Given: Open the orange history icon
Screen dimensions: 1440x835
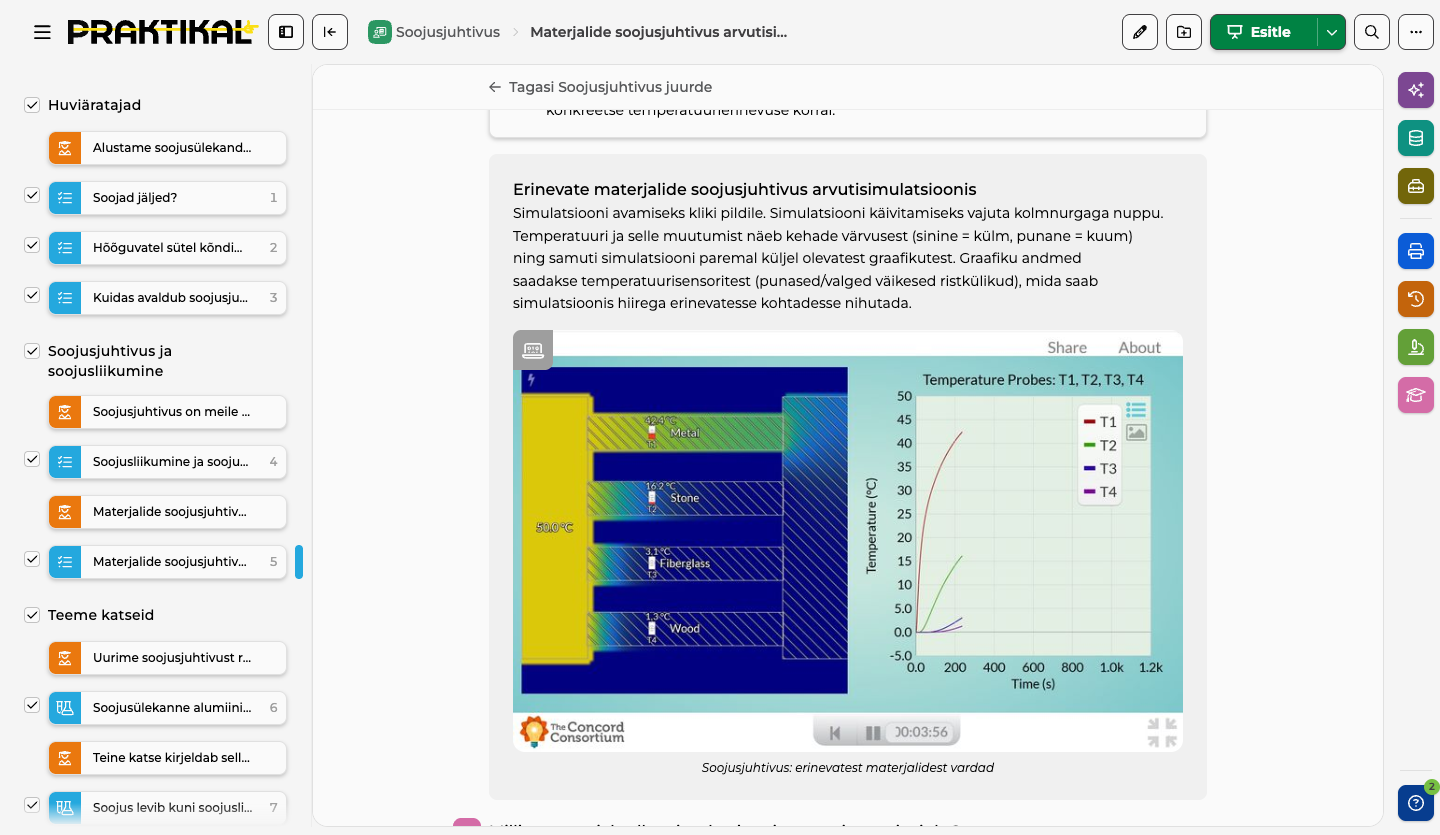Looking at the screenshot, I should tap(1416, 299).
